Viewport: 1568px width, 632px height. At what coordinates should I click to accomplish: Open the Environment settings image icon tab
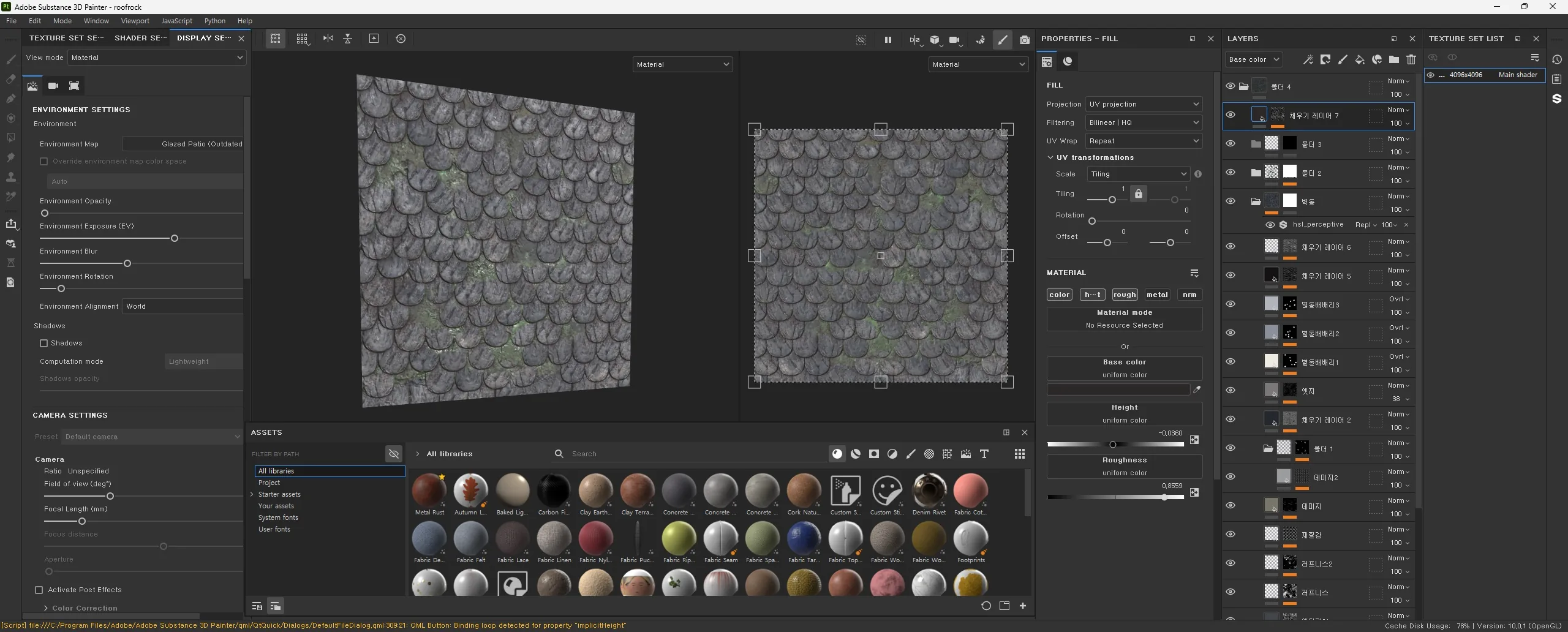32,86
